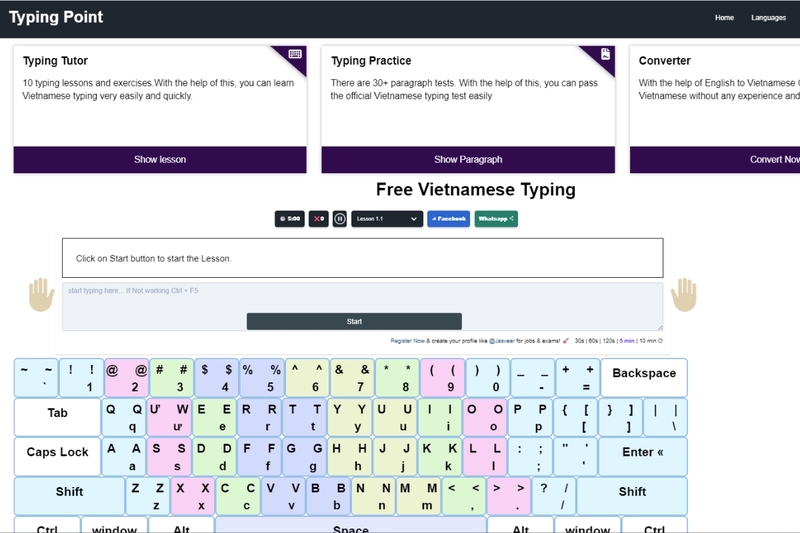Click the right hand icon
800x533 pixels.
point(684,294)
